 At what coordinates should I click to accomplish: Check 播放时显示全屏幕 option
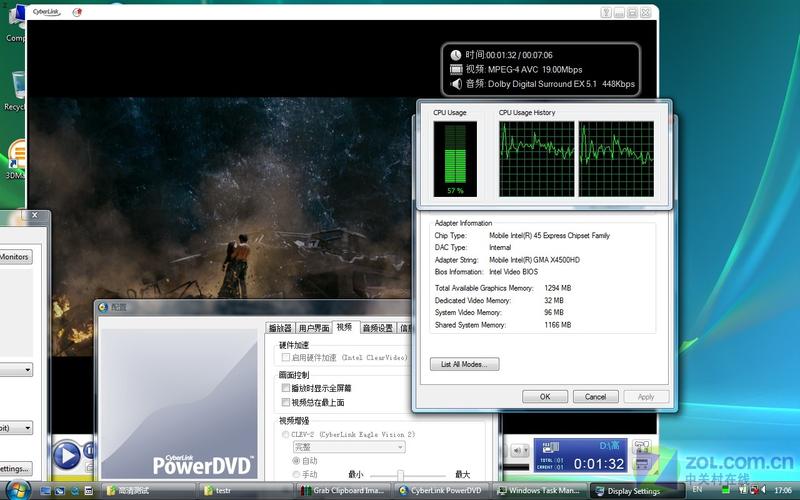[286, 388]
